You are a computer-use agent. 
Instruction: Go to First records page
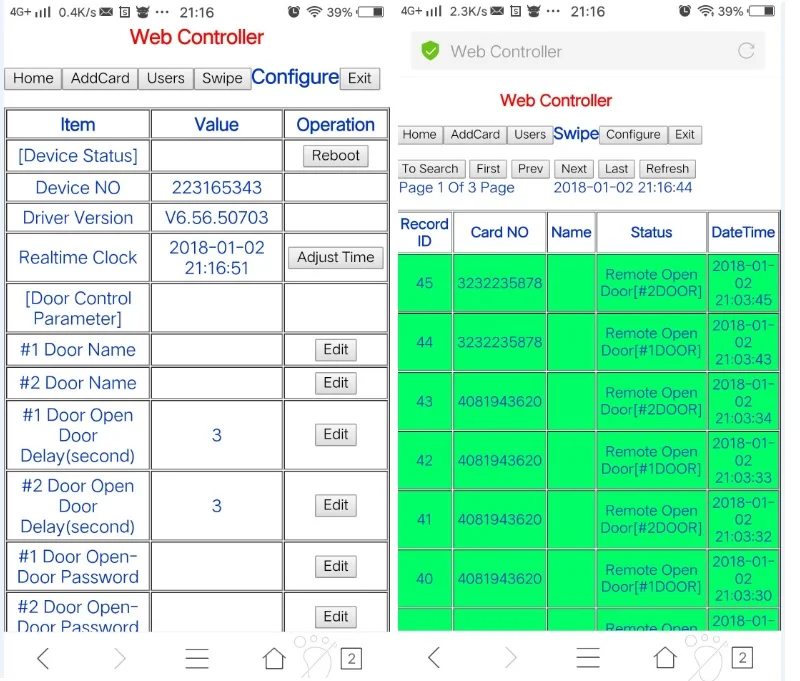(x=488, y=169)
